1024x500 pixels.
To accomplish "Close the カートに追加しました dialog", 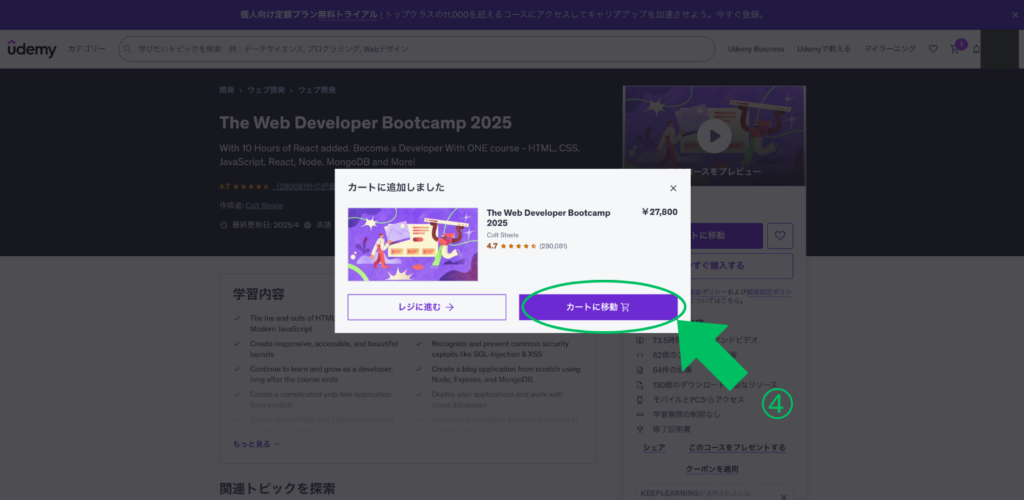I will (673, 188).
